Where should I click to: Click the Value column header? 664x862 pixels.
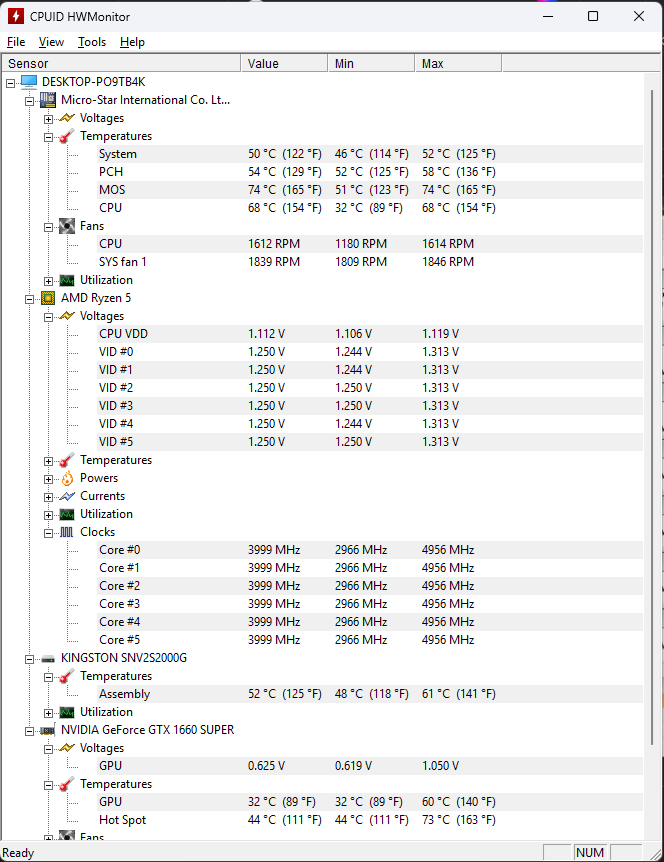click(284, 64)
